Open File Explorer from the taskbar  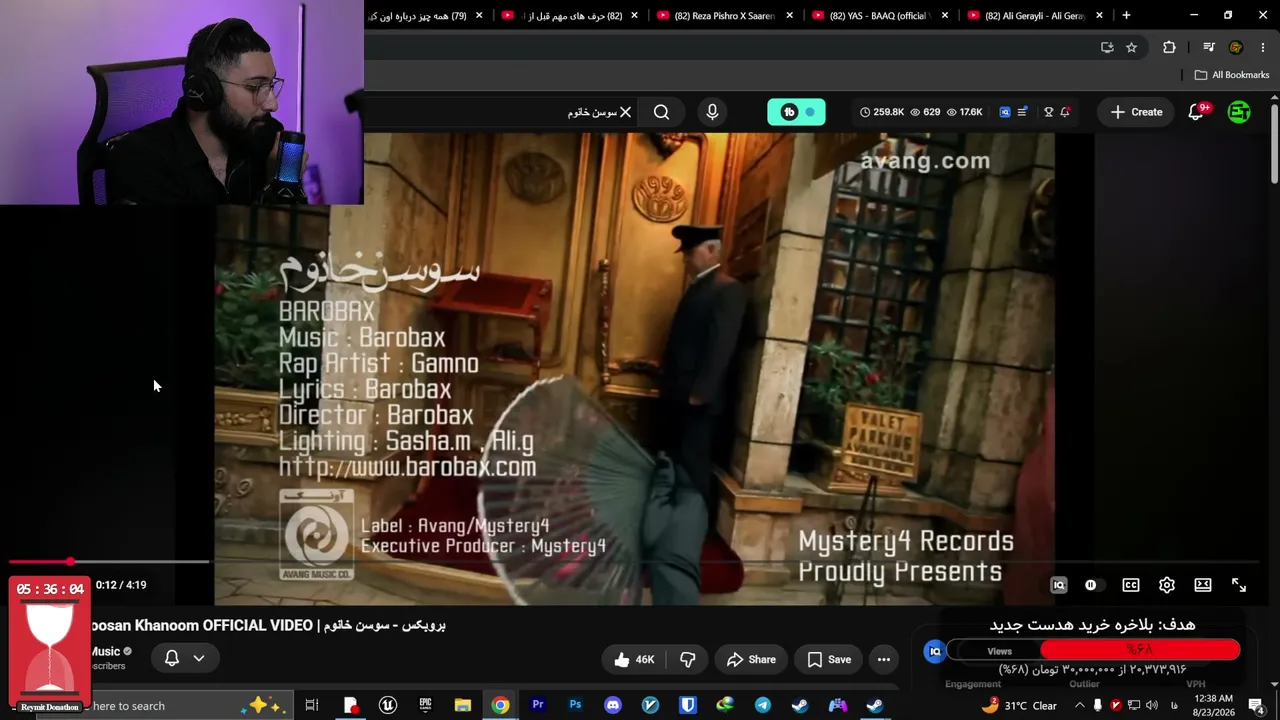(x=463, y=705)
